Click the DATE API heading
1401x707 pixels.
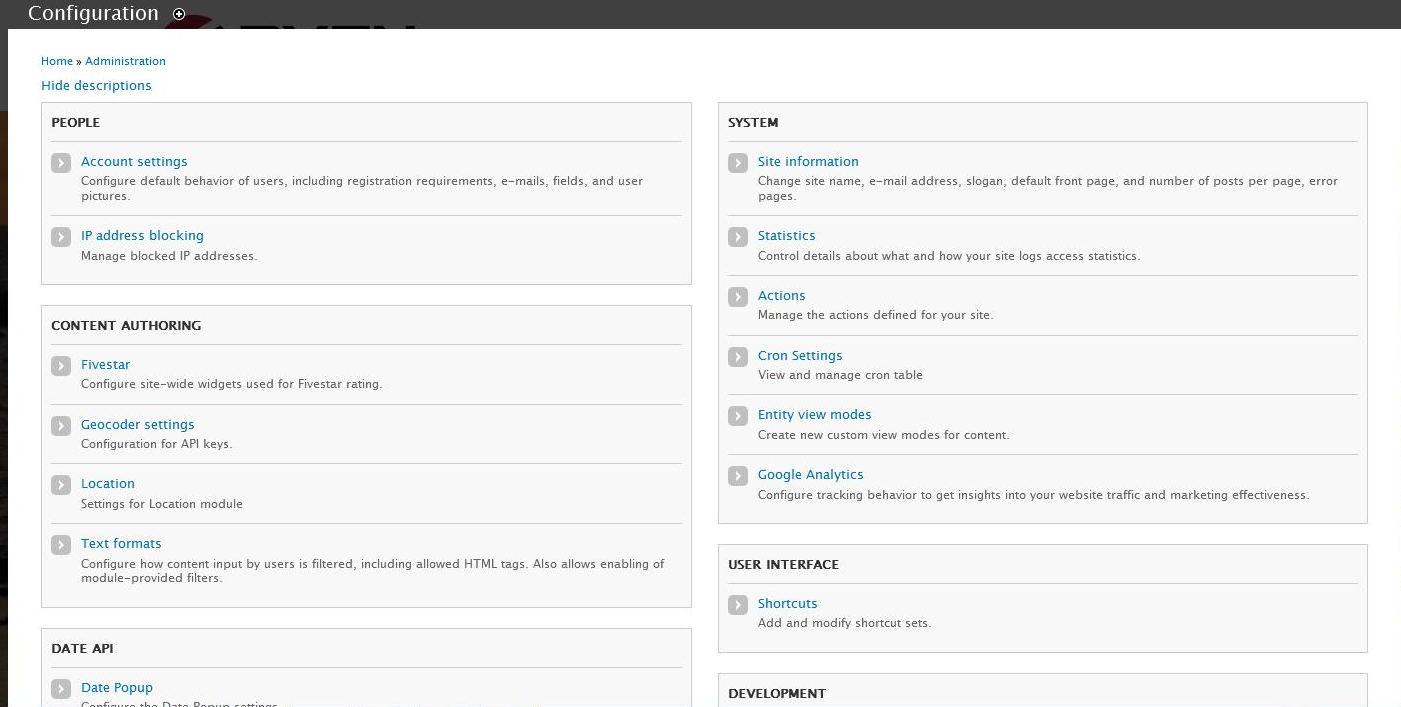point(82,649)
